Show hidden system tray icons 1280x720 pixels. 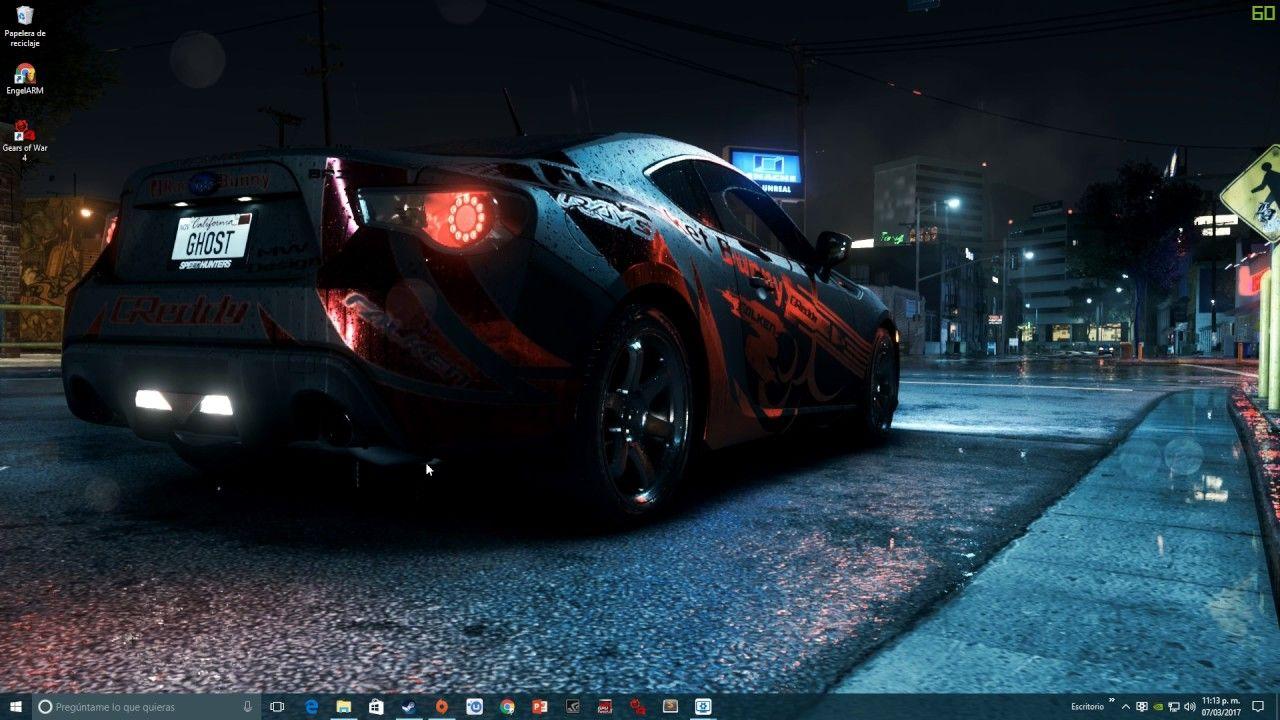1126,707
